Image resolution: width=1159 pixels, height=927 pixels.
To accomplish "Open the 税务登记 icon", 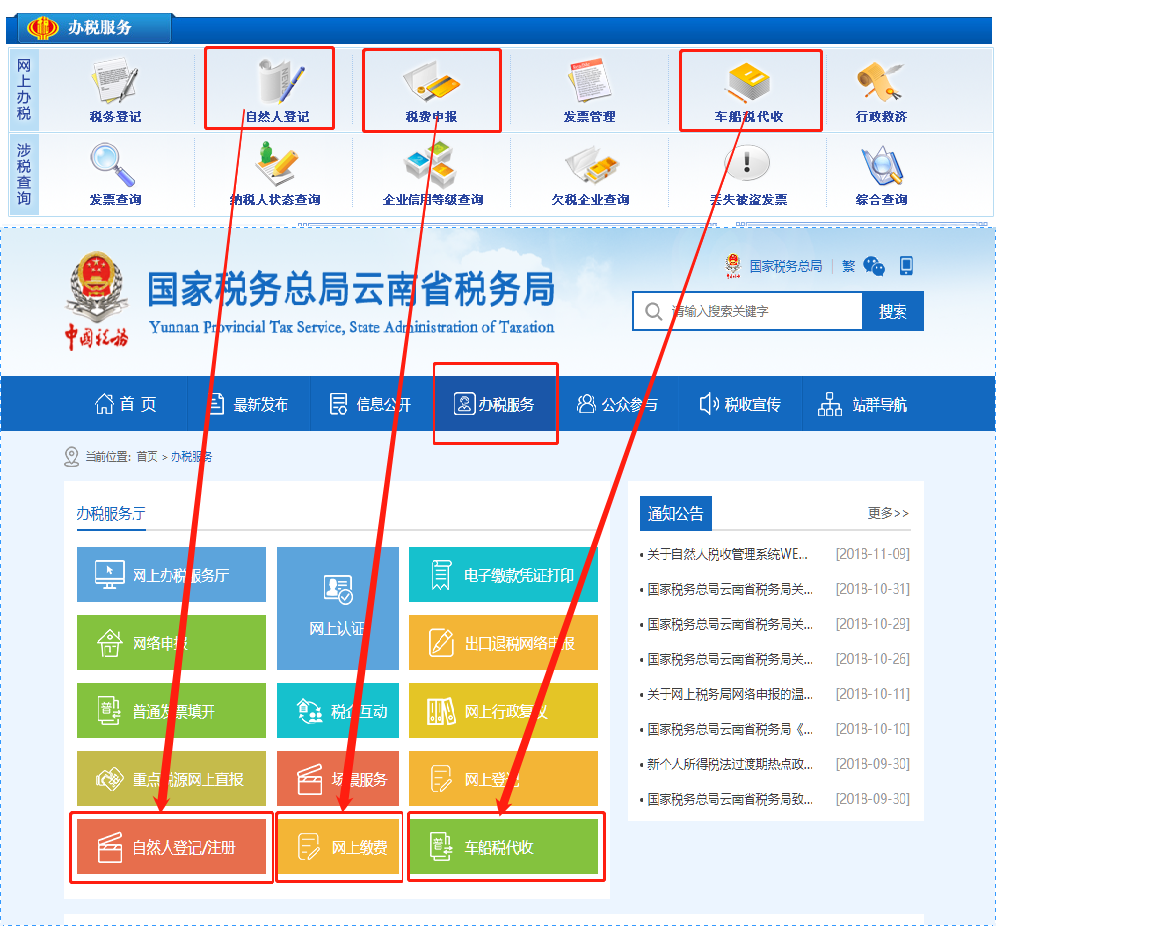I will pos(115,90).
